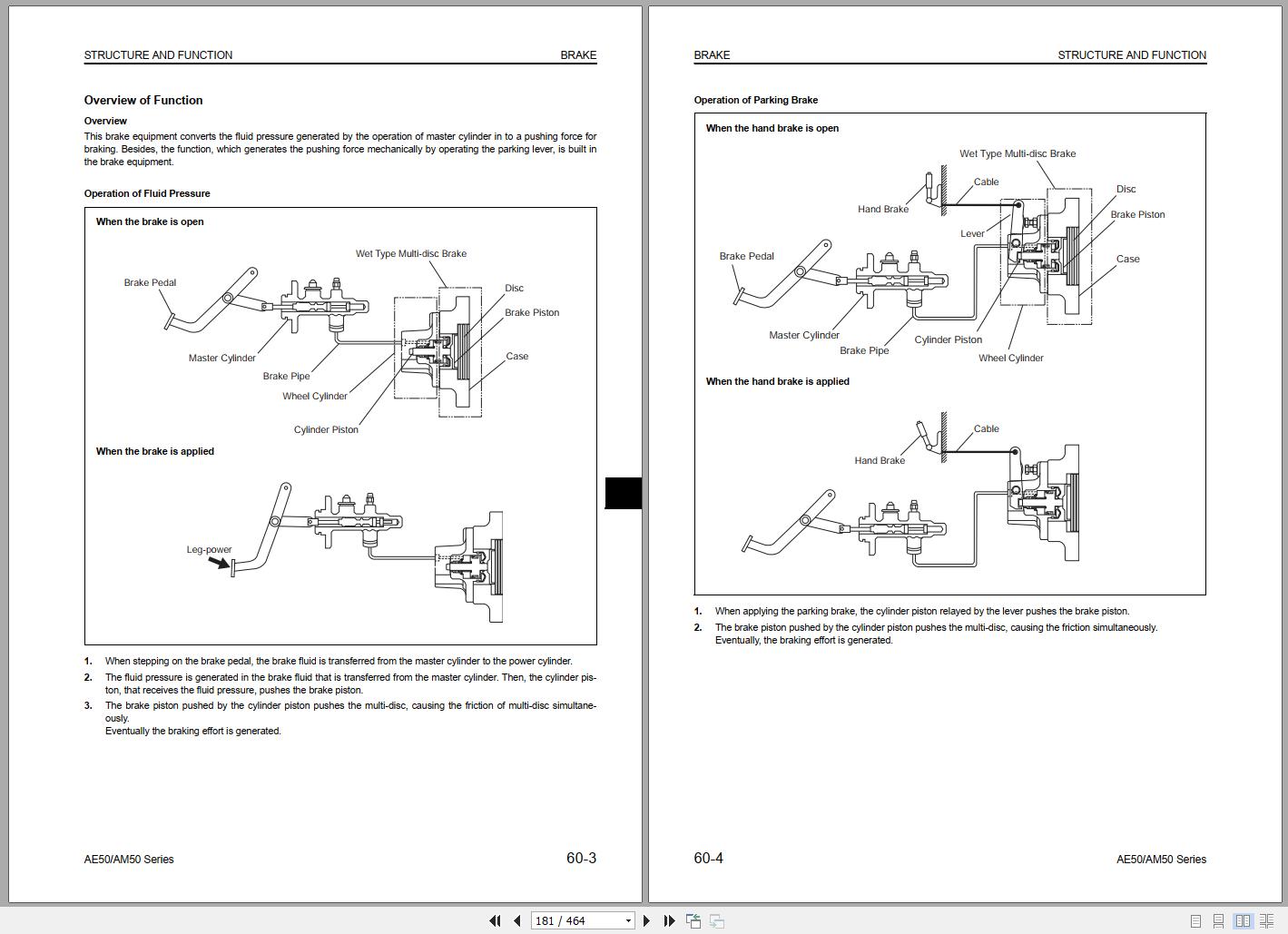Switch to continuous facing pages view
1288x934 pixels.
coord(1266,920)
